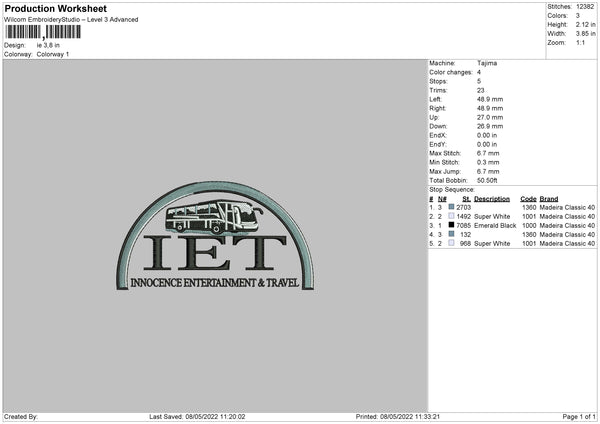Screen dimensions: 600x424
Task: Select the design name 'ie 3,8 in'
Action: pyautogui.click(x=48, y=45)
